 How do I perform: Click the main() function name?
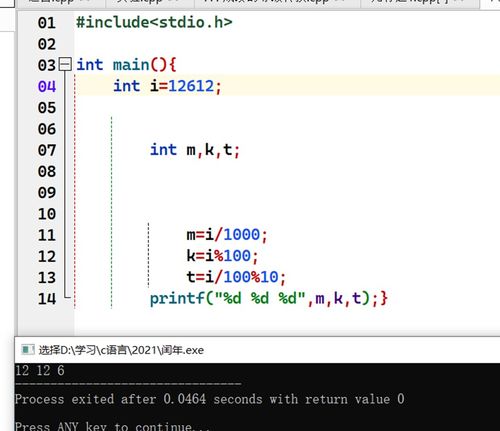tap(131, 65)
